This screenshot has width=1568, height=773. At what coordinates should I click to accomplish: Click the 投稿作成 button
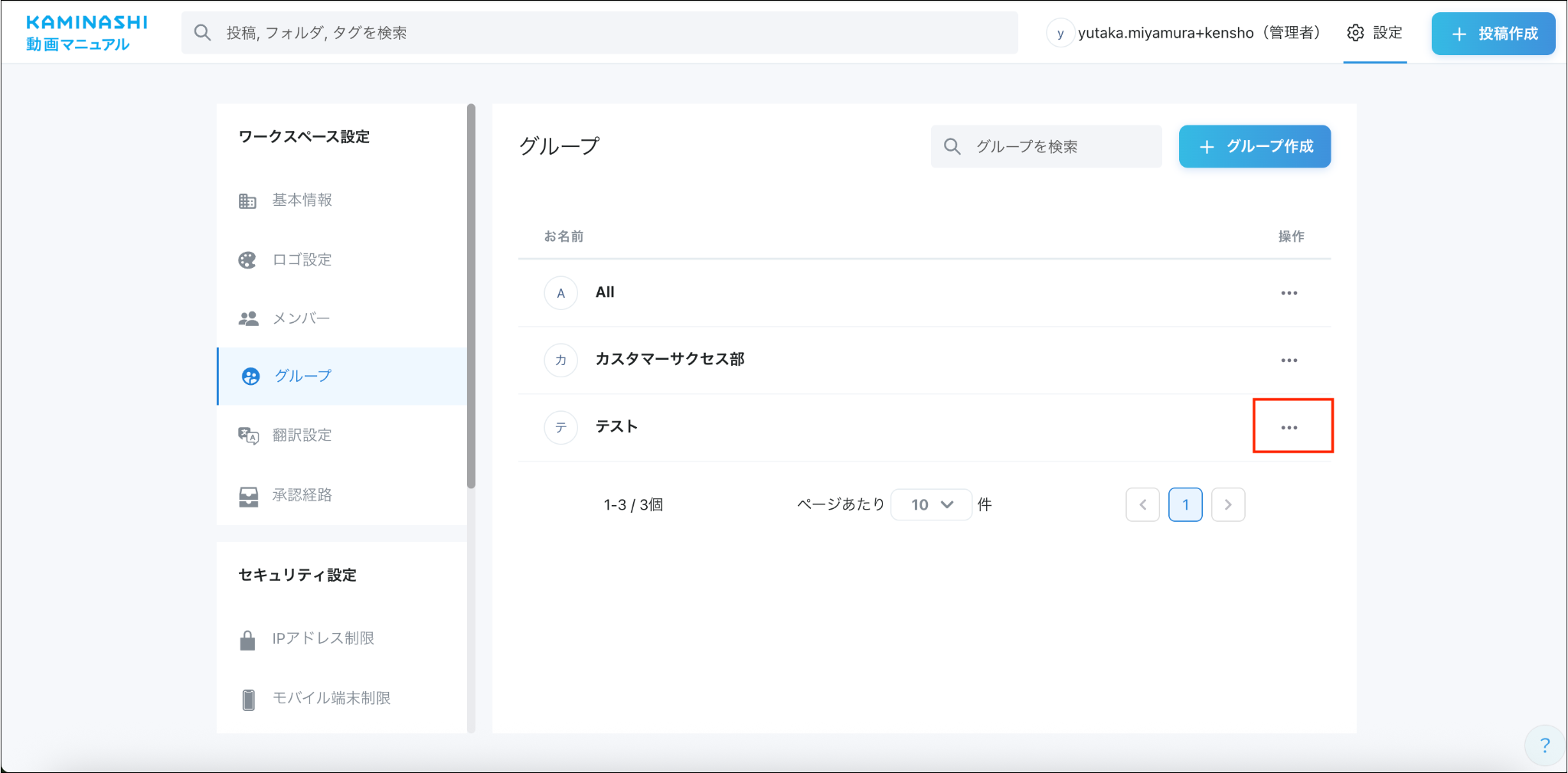pos(1493,34)
